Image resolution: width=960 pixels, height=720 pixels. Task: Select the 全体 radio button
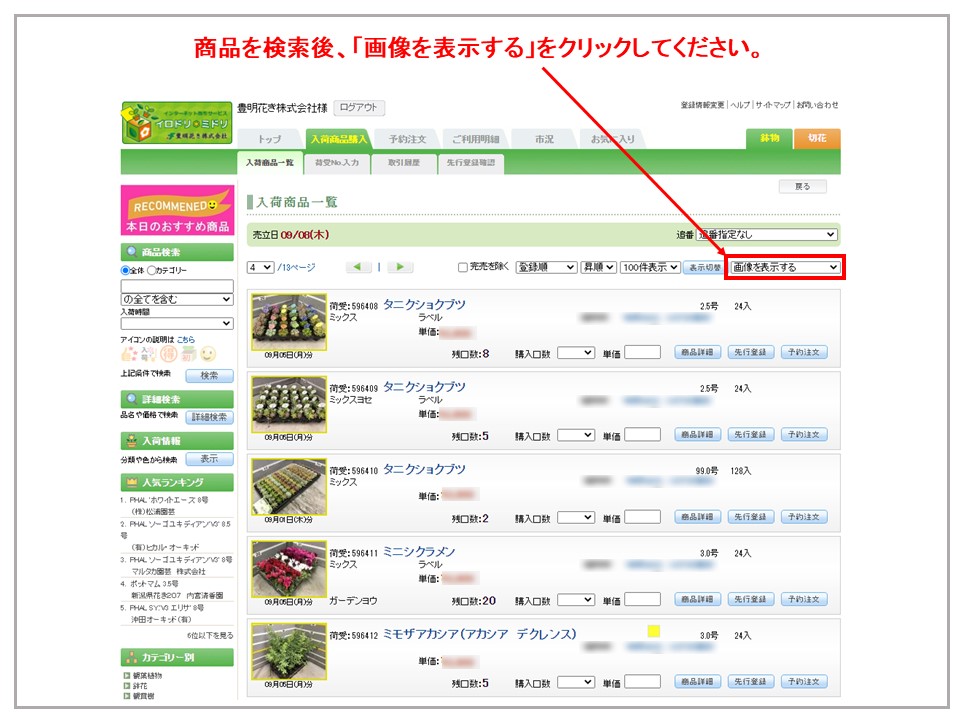(x=125, y=270)
